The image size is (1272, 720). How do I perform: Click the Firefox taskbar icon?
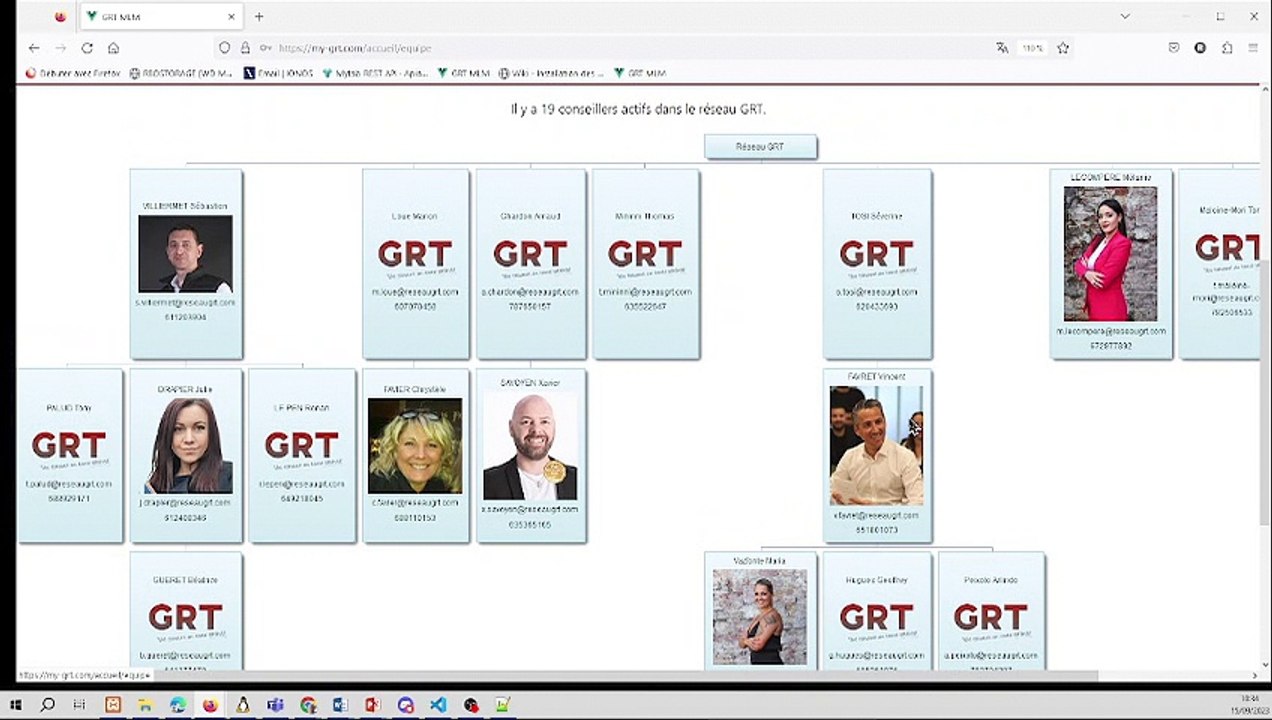(210, 705)
